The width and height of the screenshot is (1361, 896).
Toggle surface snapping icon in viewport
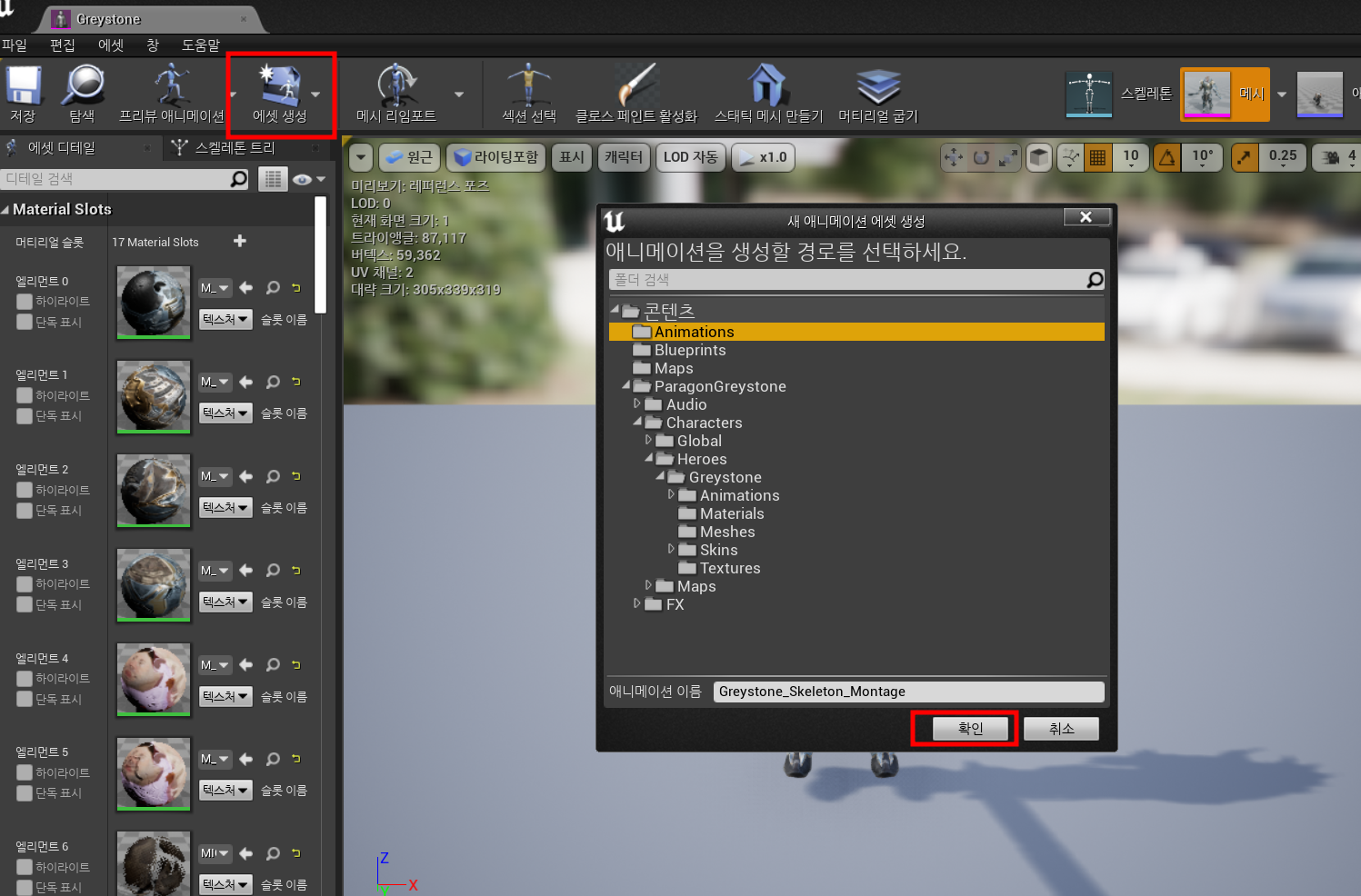(x=1071, y=157)
